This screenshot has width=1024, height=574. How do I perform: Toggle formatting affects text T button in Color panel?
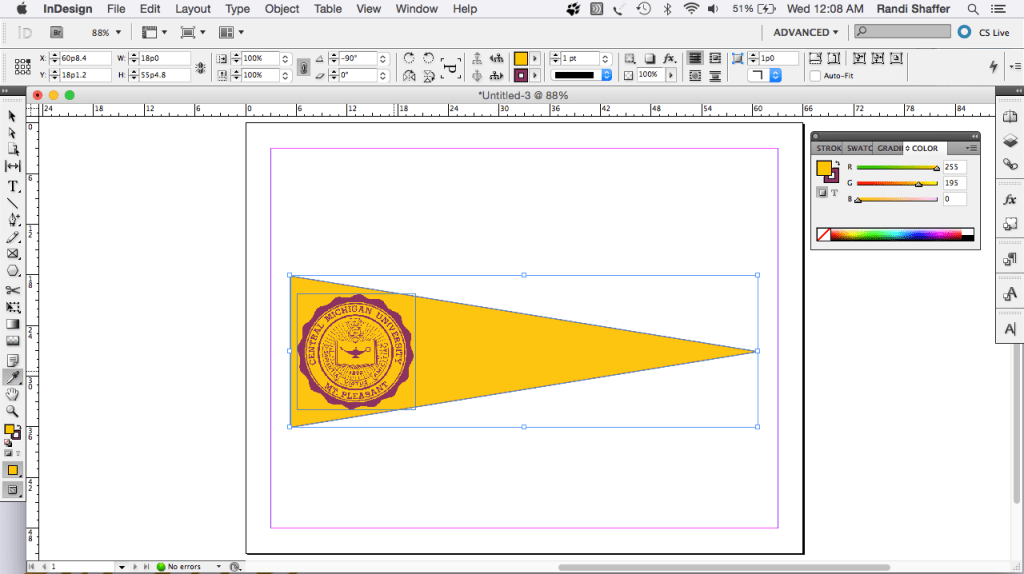835,193
